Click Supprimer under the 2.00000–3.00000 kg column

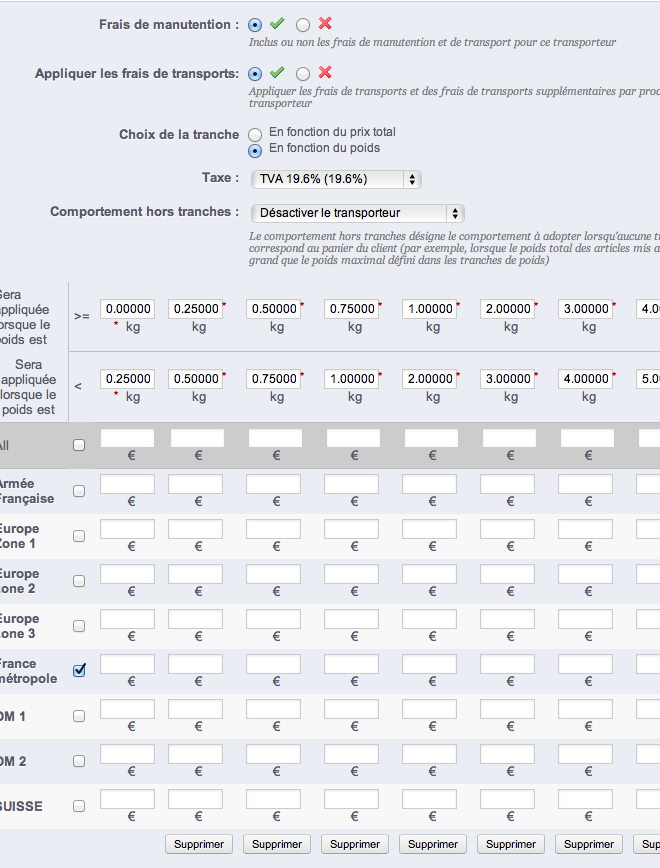coord(511,844)
